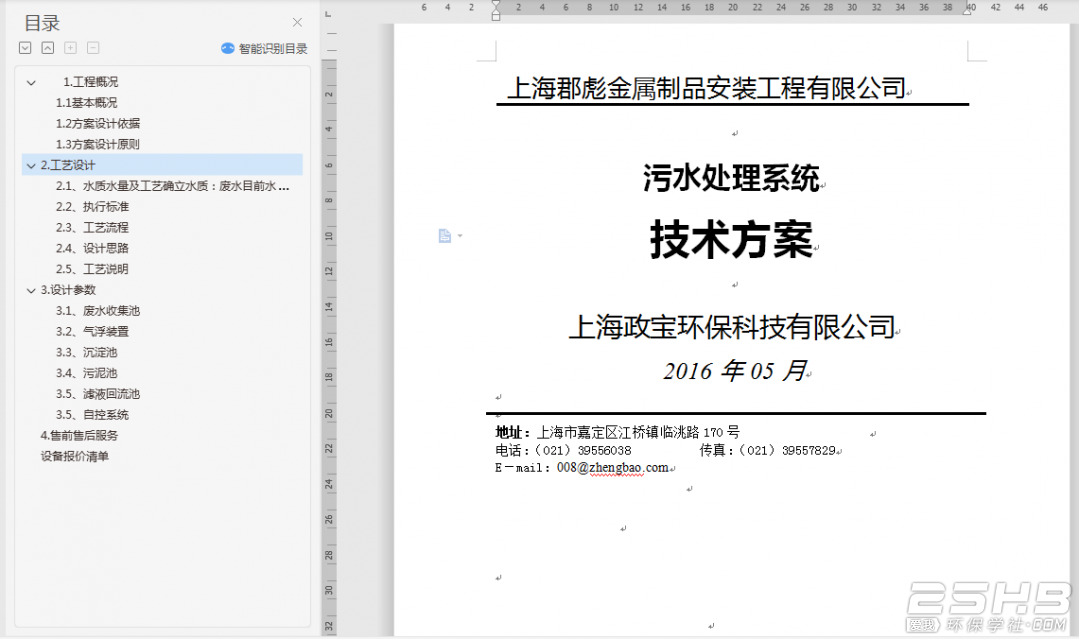Open outline entry 3.3、沉淀池
Viewport: 1079px width, 639px height.
87,352
